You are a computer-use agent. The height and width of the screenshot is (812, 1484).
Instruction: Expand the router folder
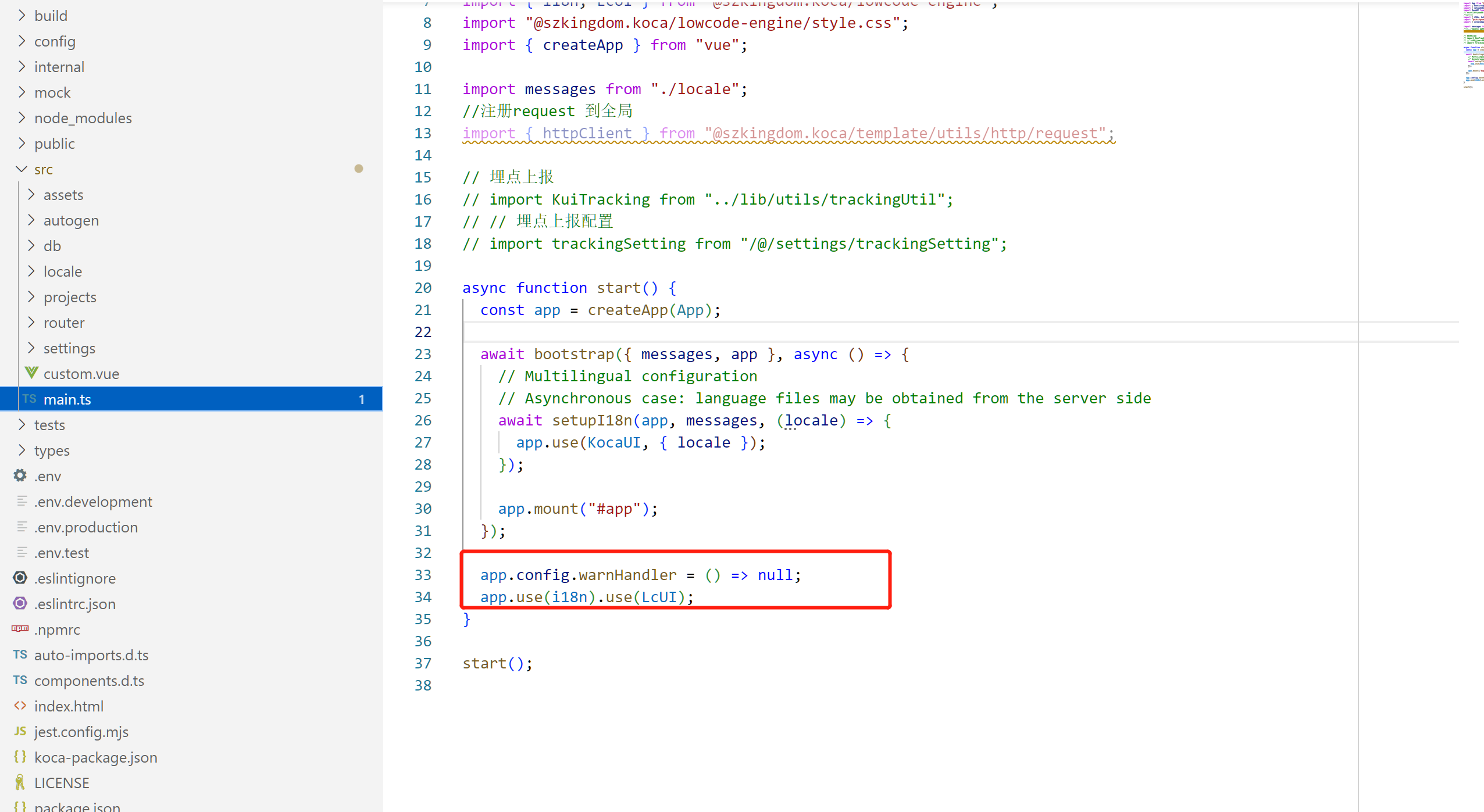pyautogui.click(x=31, y=323)
